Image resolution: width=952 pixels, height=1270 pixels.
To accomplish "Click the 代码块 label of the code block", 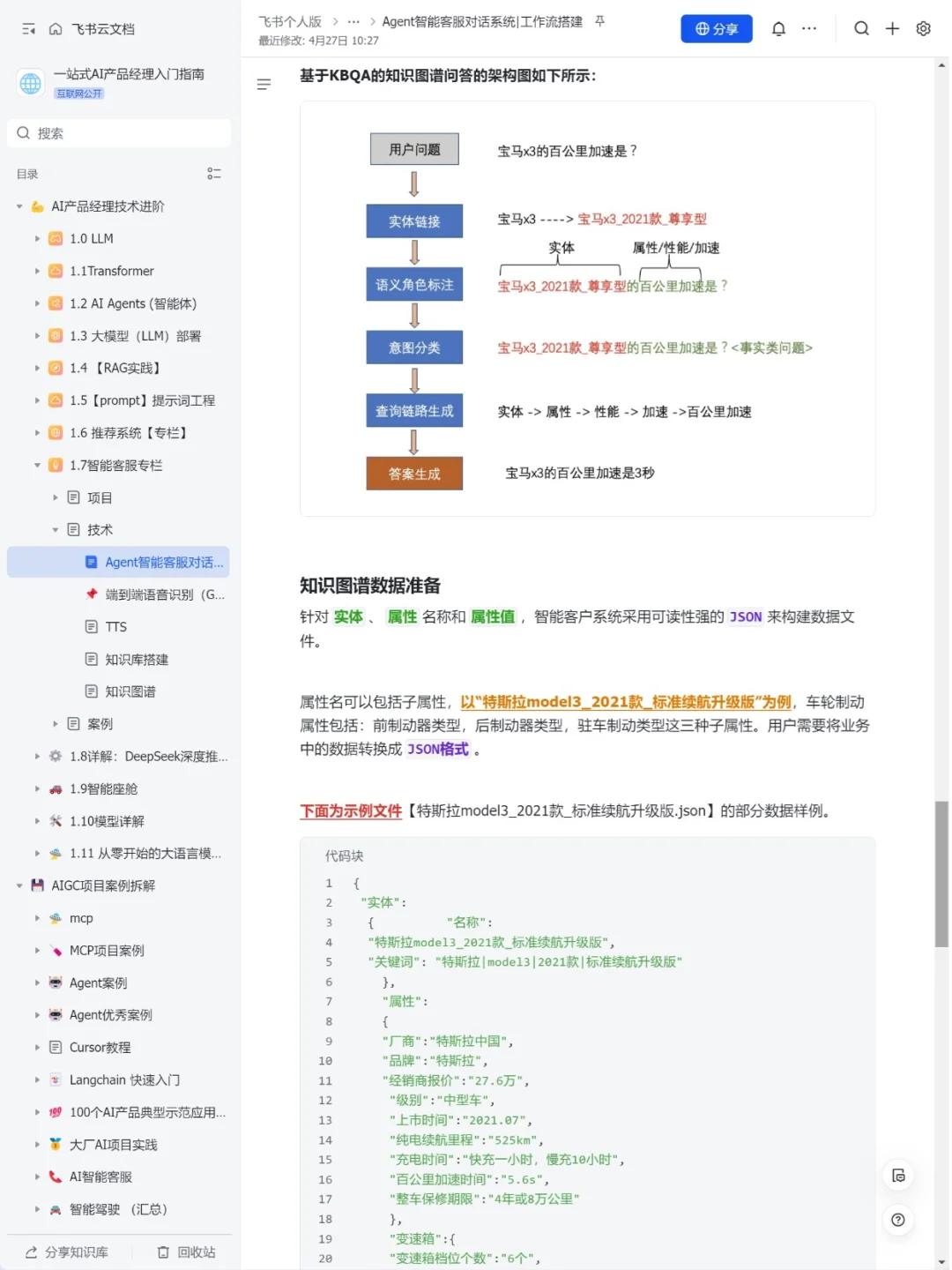I will pos(344,855).
